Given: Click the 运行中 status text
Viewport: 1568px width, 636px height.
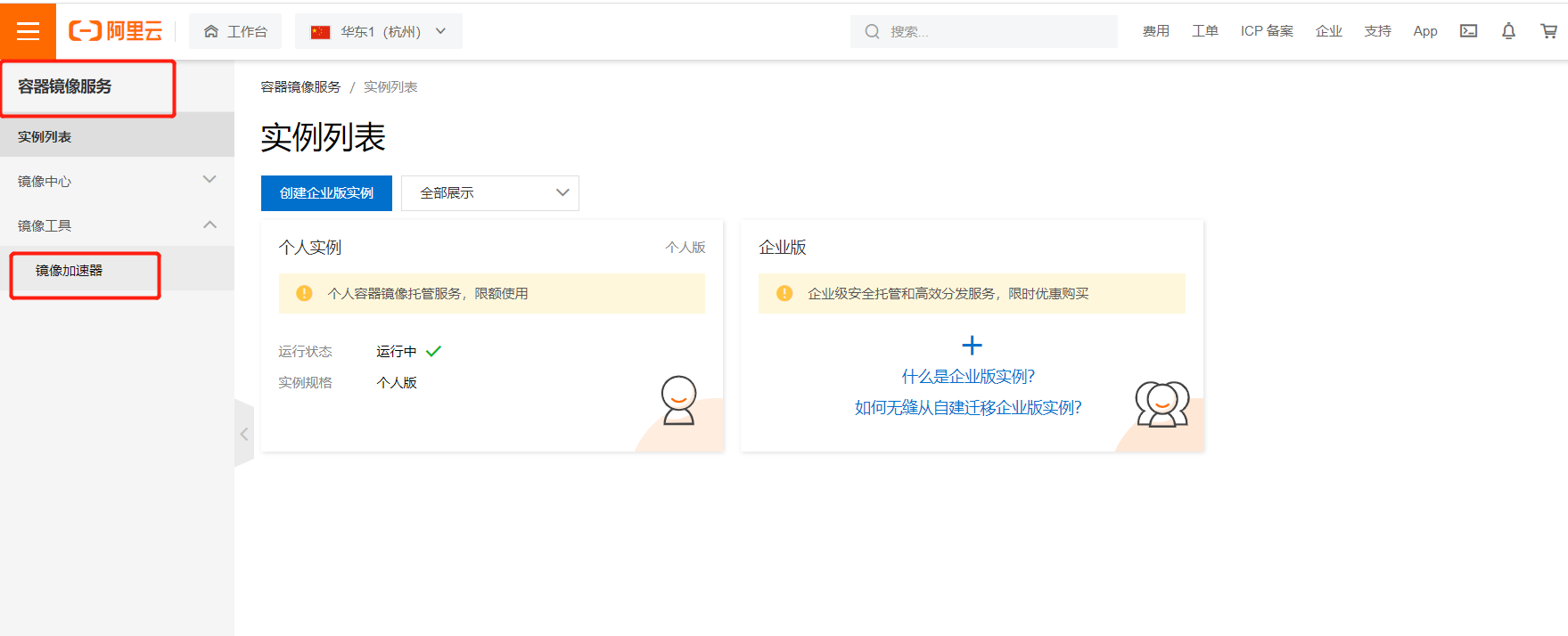Looking at the screenshot, I should (397, 351).
